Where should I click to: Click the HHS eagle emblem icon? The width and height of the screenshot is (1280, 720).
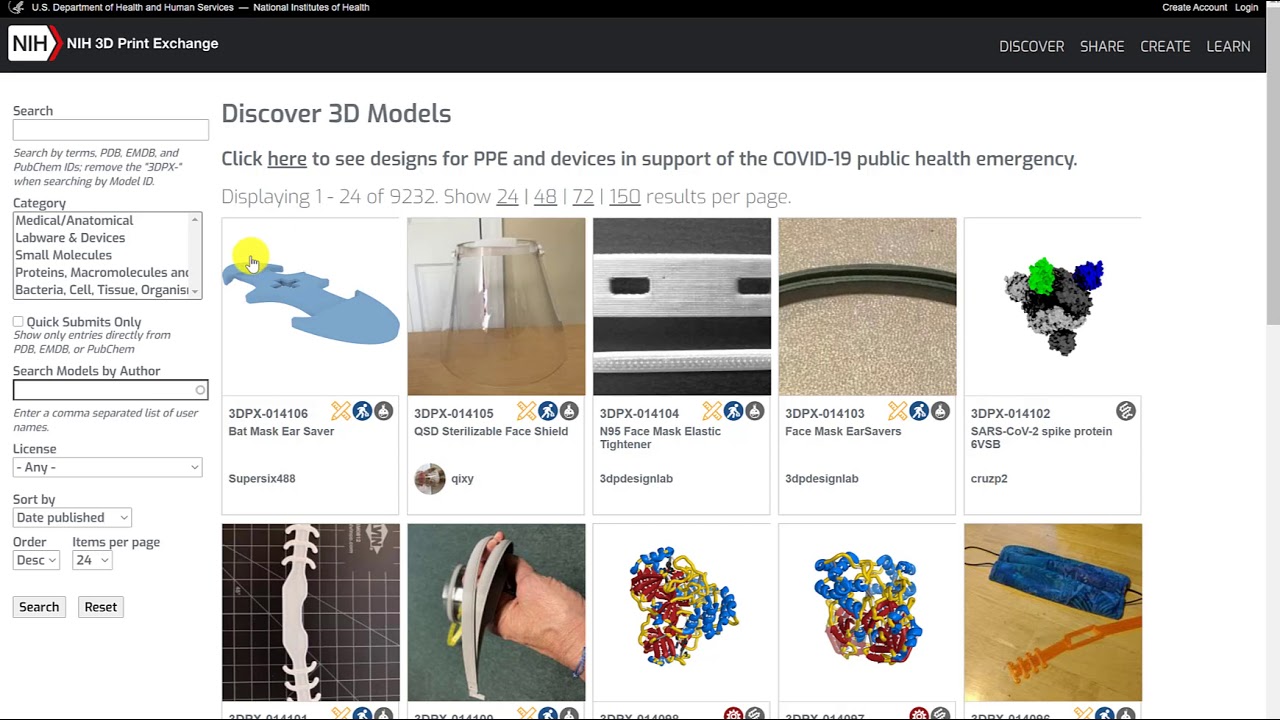point(15,7)
